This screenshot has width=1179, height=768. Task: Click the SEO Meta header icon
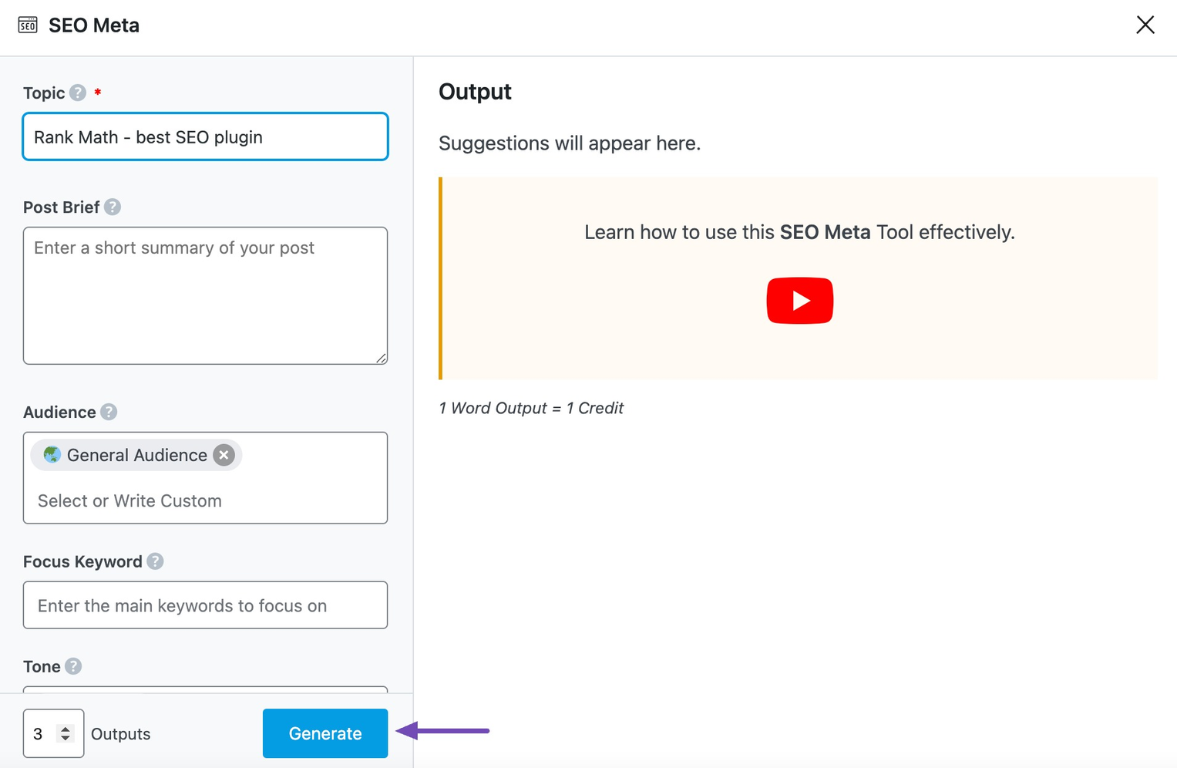pos(28,25)
